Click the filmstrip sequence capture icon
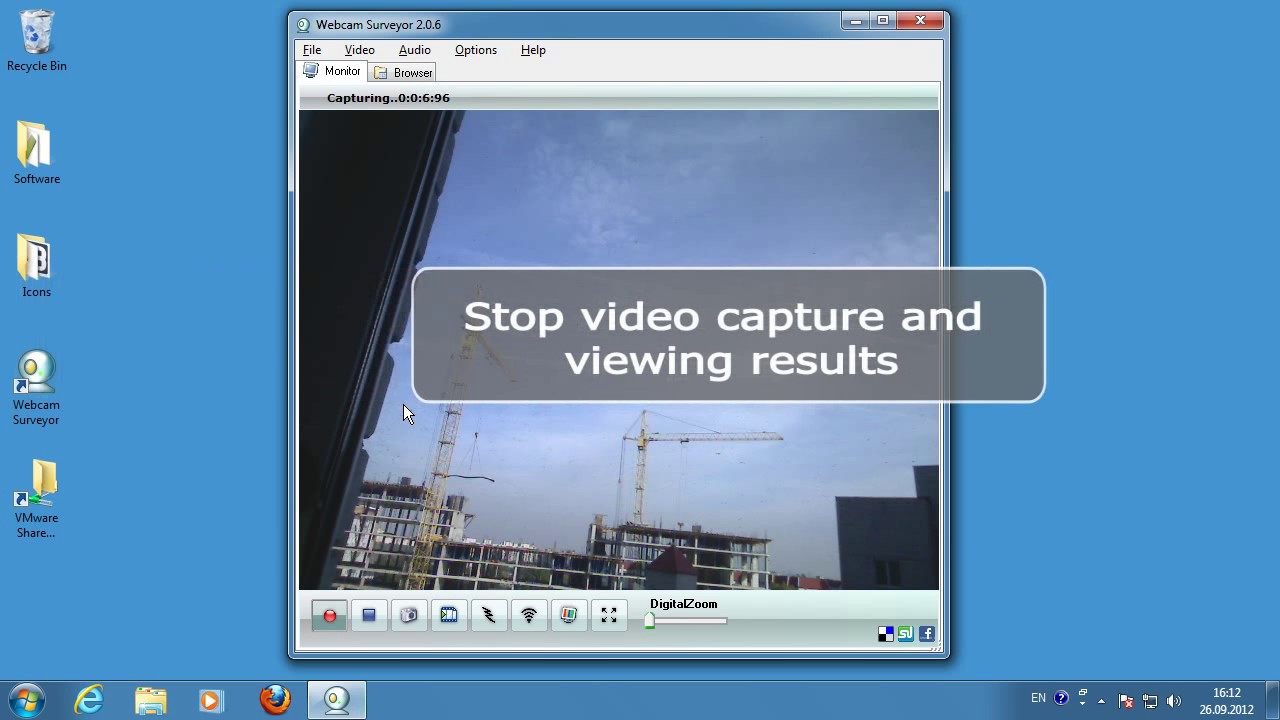 click(449, 615)
